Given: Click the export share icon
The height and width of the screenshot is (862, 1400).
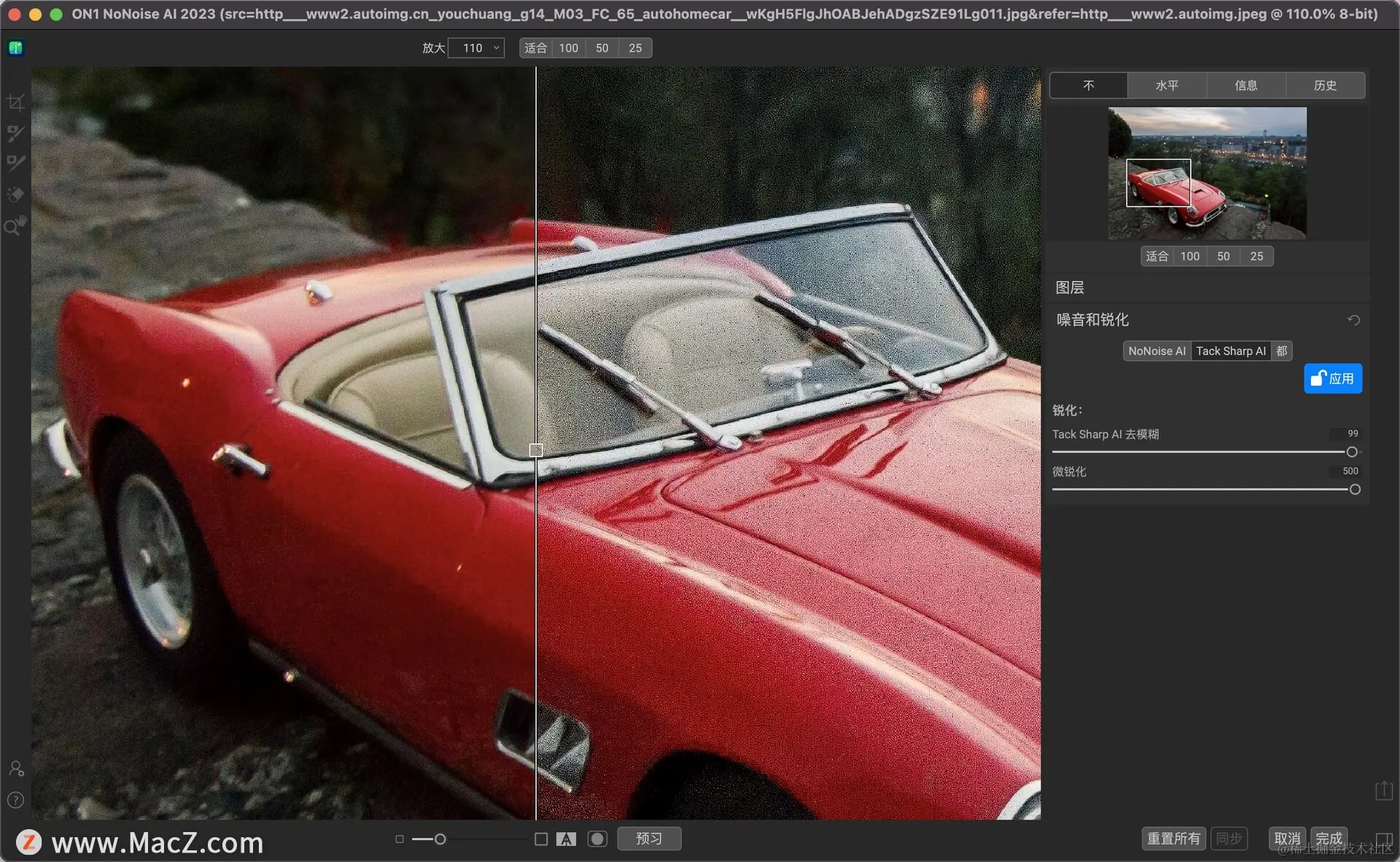Looking at the screenshot, I should pos(1383,791).
